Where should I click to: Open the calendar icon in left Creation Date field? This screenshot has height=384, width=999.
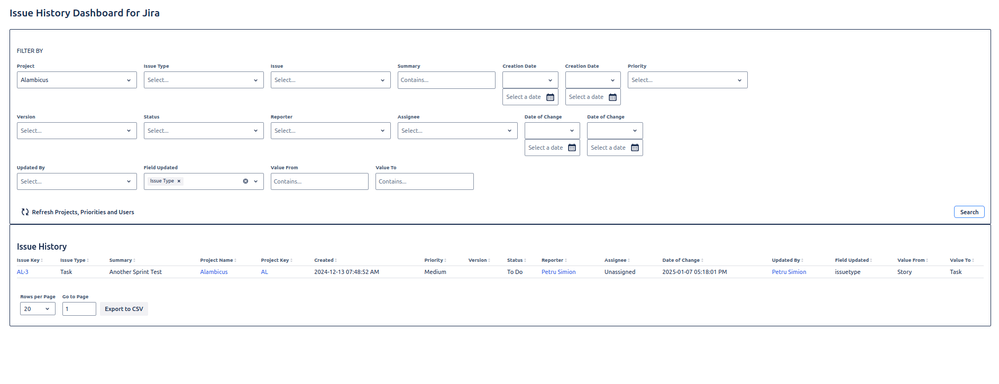[x=550, y=97]
